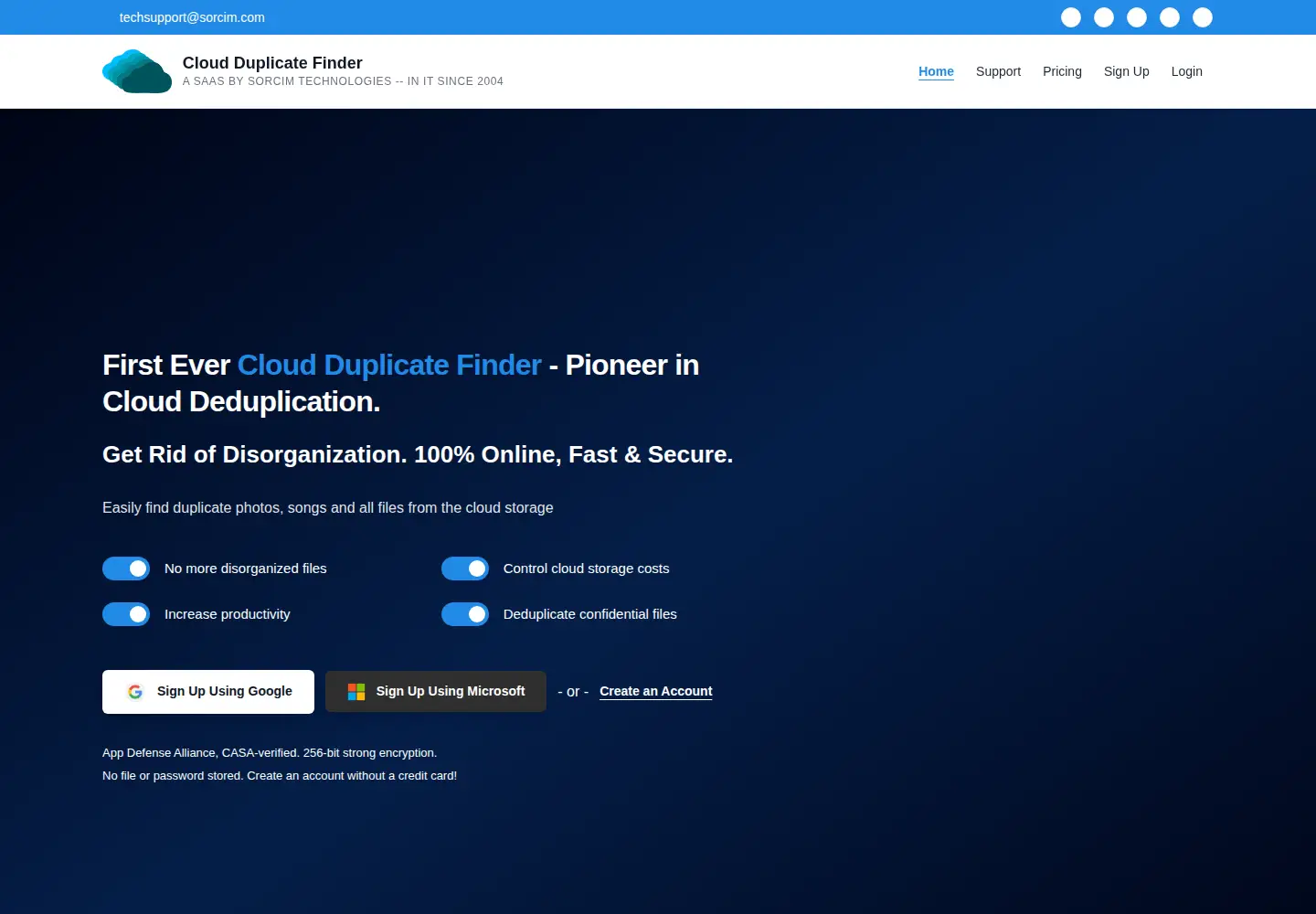The height and width of the screenshot is (914, 1316).
Task: Click the "Get Rid of Disorganization" subheading
Action: click(418, 454)
